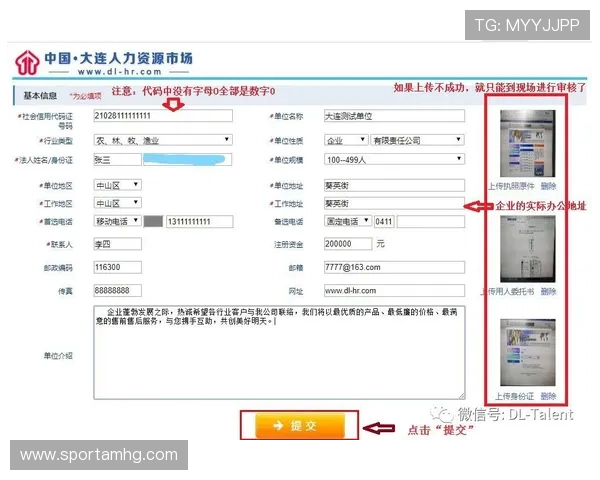Click the area code field 0411
This screenshot has height=480, width=600.
pyautogui.click(x=384, y=221)
